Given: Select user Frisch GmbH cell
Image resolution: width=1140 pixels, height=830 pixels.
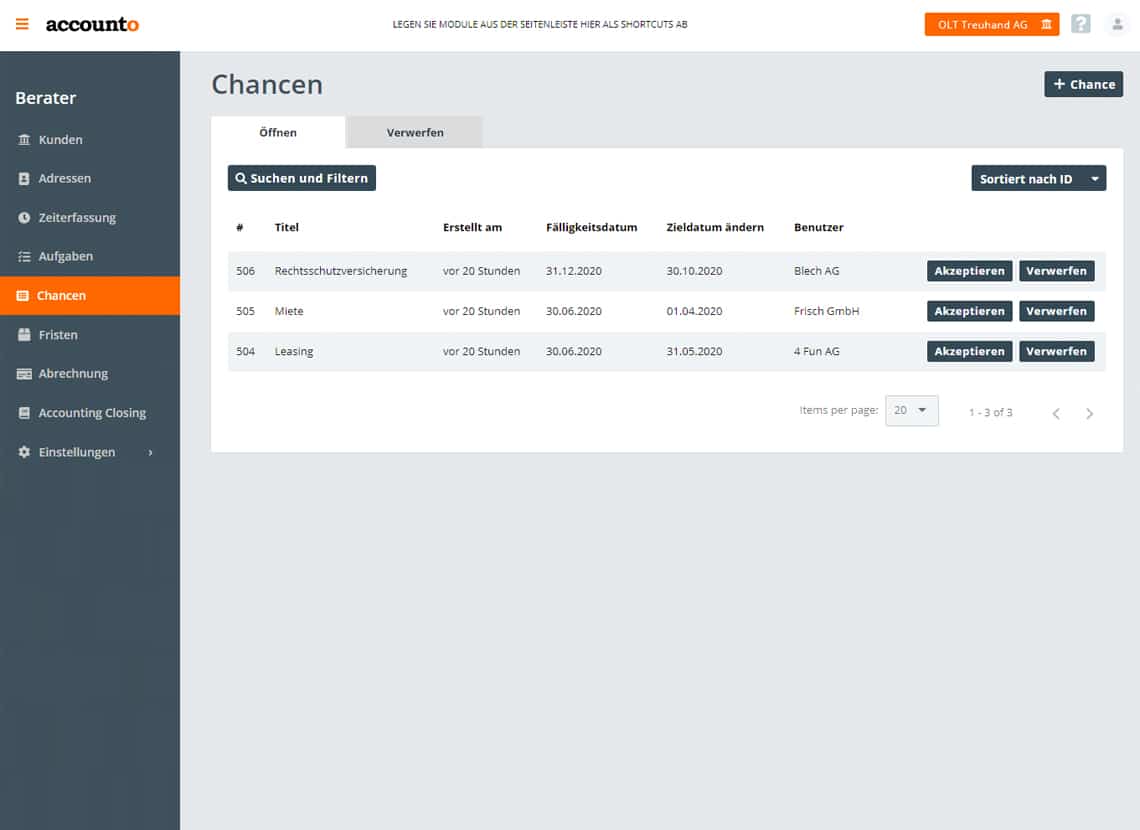Looking at the screenshot, I should coord(827,311).
